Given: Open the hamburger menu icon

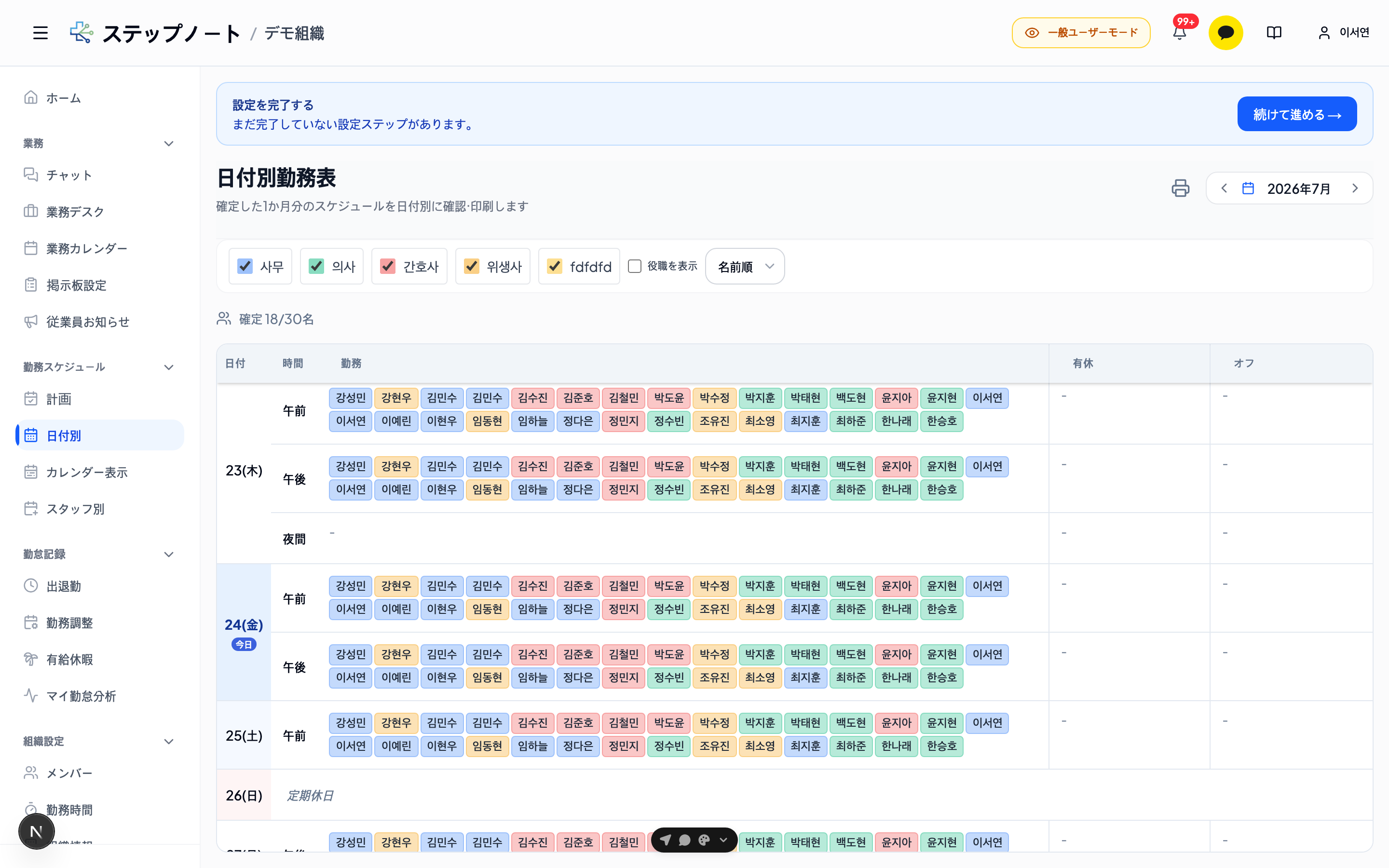Looking at the screenshot, I should coord(40,33).
